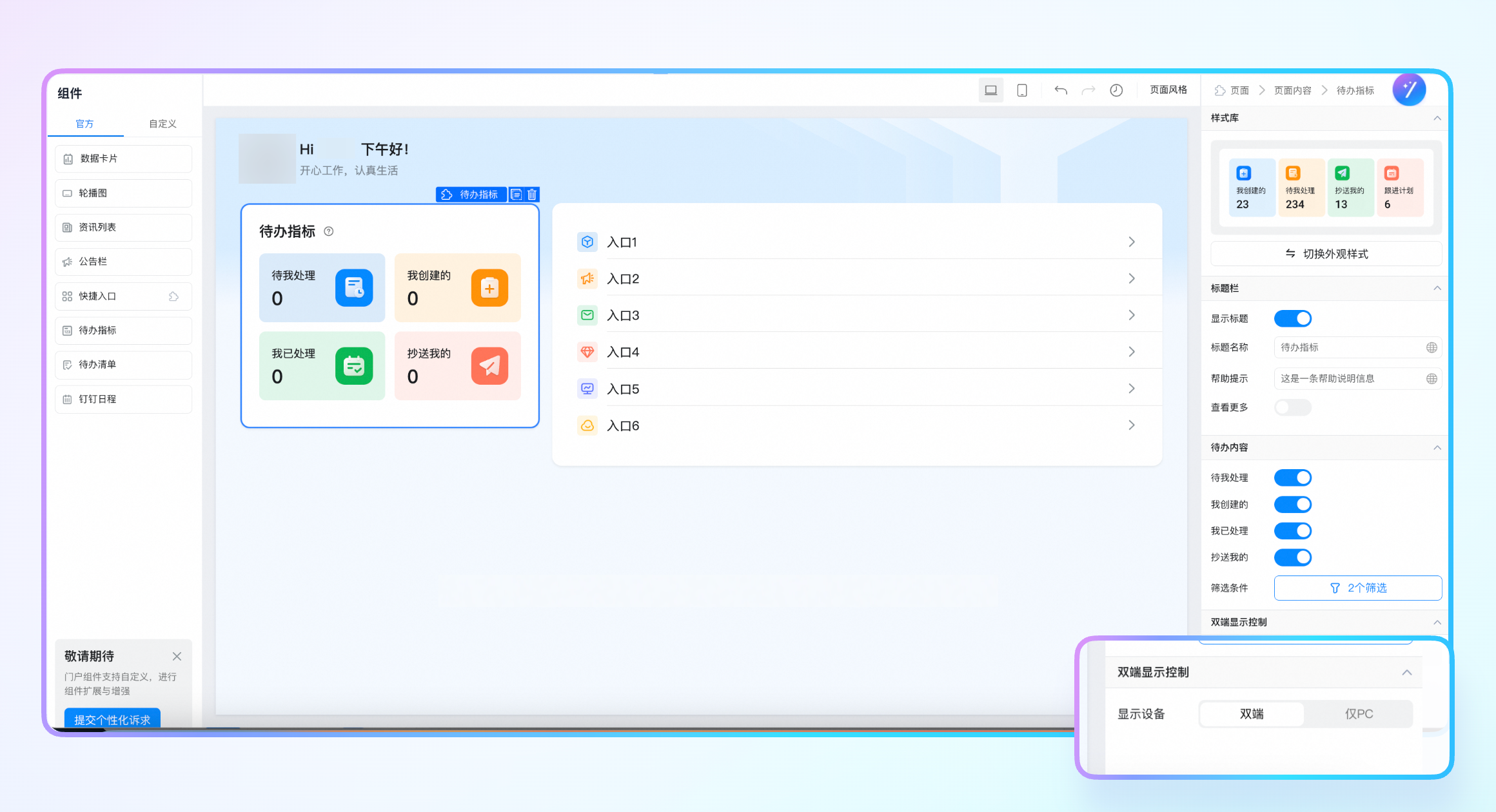Collapse the 标题栏 section

[x=1437, y=288]
